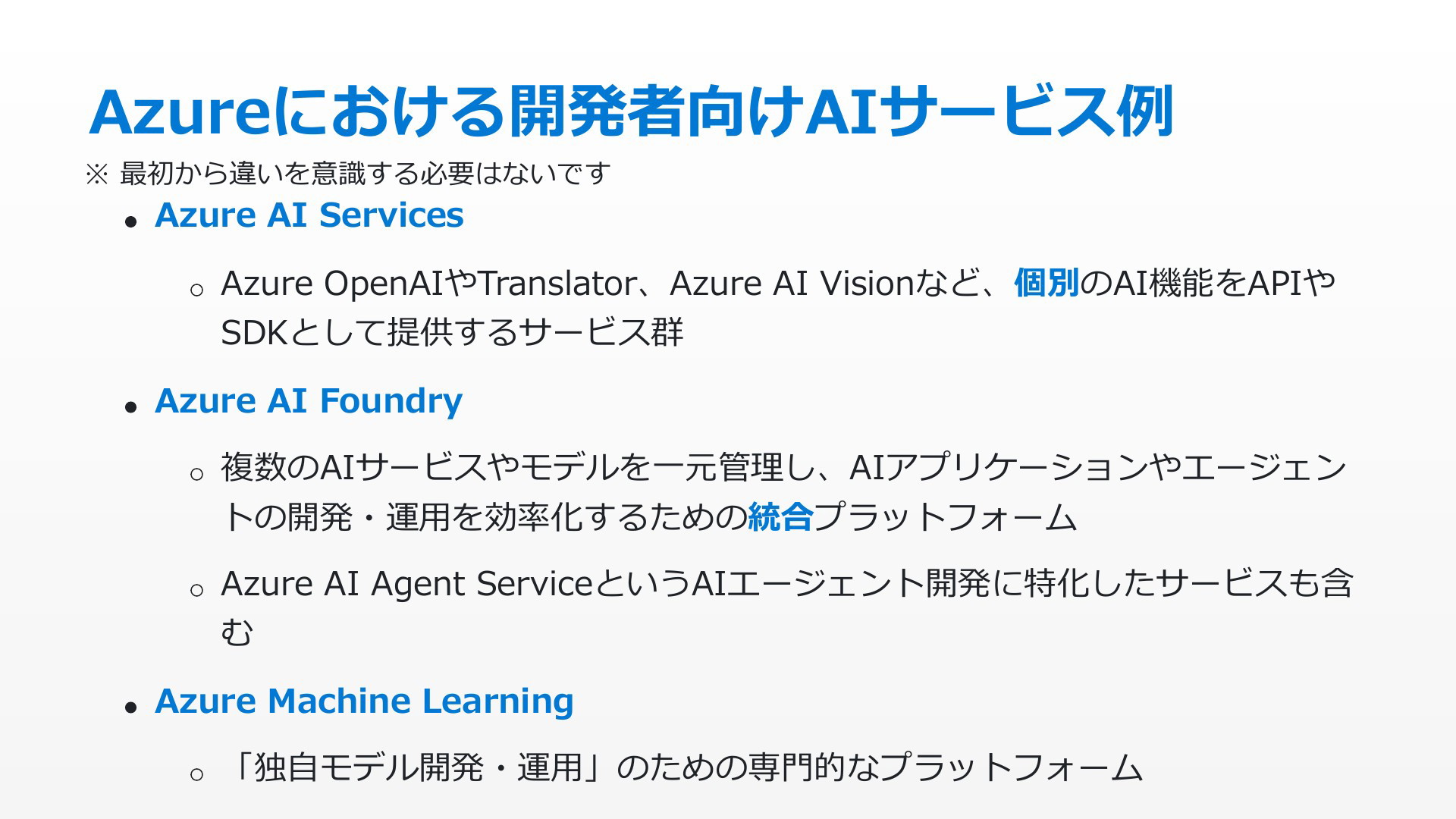The height and width of the screenshot is (819, 1456).
Task: Click the text SDKとして提供するサービス群
Action: (452, 332)
